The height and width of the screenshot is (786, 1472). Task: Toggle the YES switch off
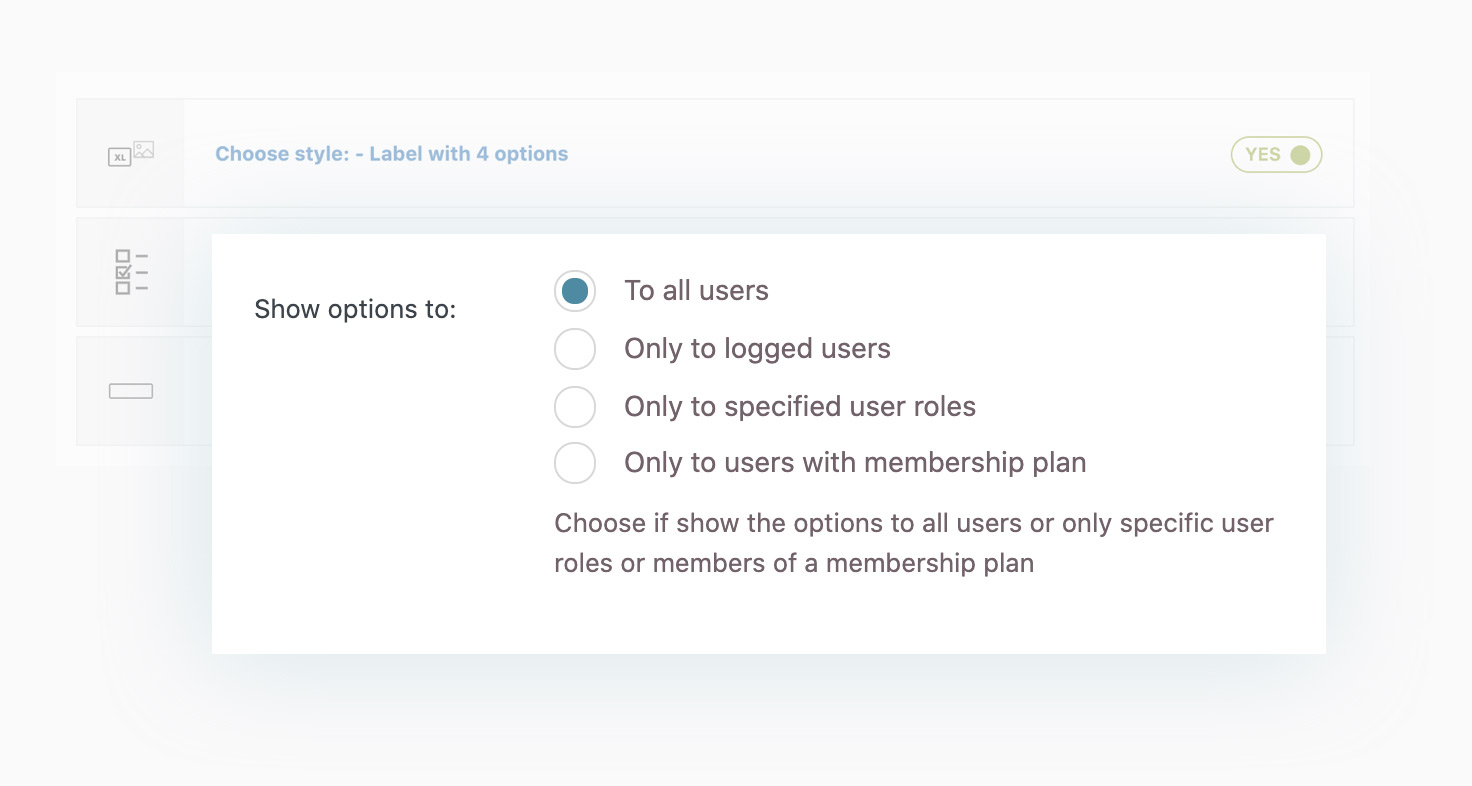(1276, 155)
